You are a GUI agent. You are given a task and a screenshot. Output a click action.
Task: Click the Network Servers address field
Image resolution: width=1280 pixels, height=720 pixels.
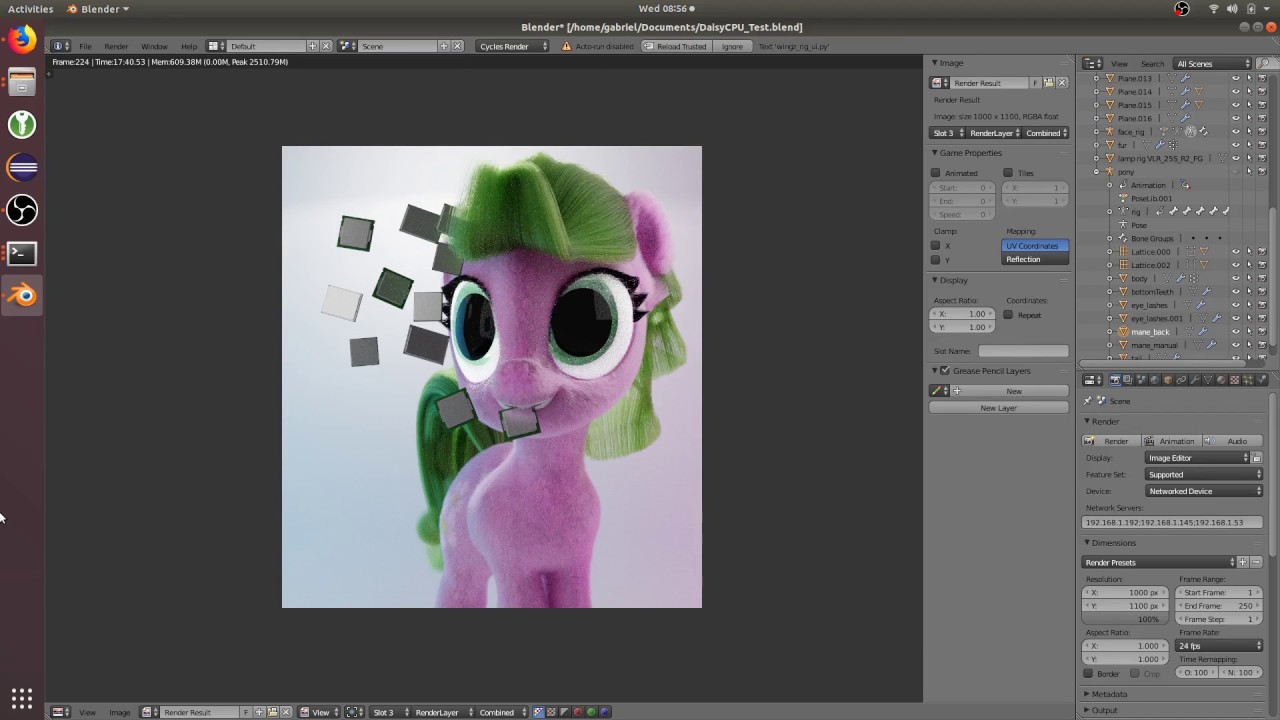pyautogui.click(x=1173, y=522)
